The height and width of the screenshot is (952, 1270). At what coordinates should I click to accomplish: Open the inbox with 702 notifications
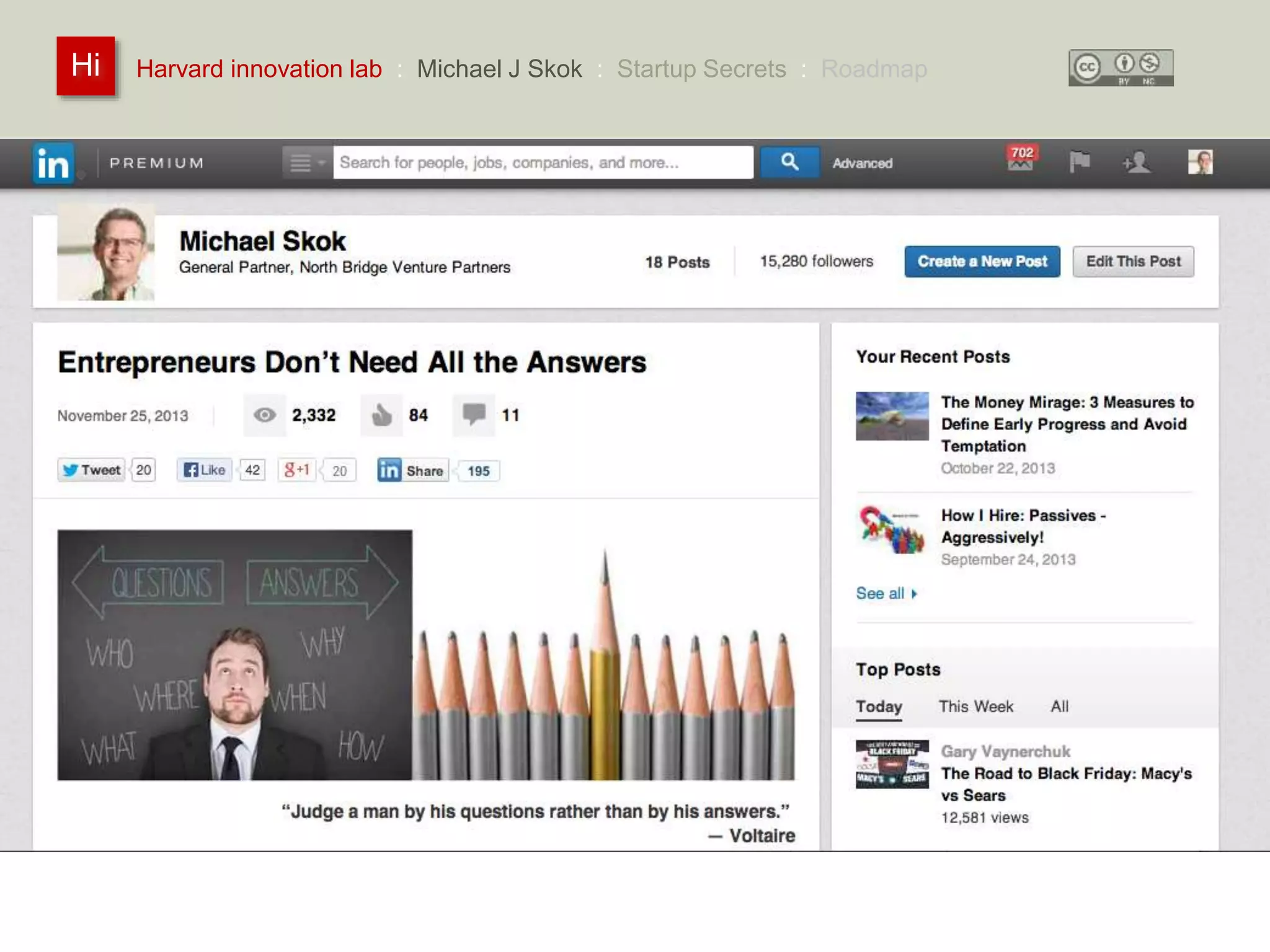tap(1021, 159)
